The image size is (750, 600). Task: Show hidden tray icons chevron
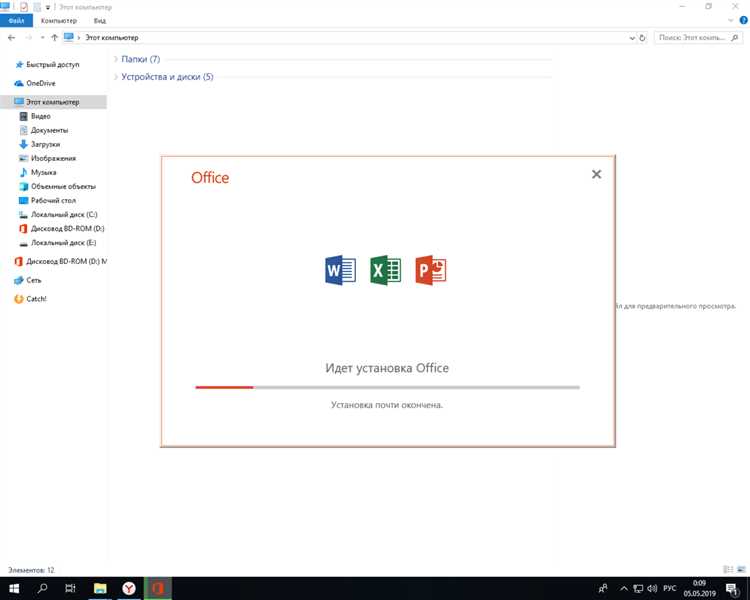(x=624, y=588)
